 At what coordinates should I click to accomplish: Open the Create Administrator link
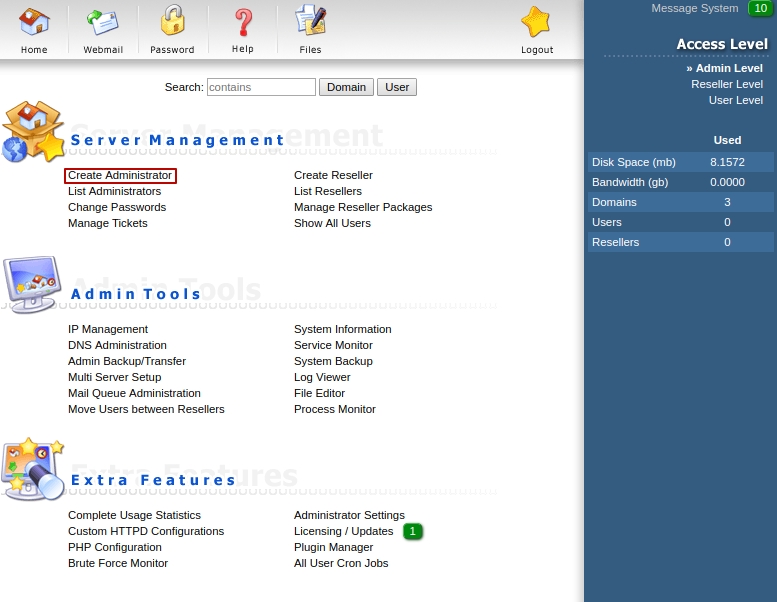(120, 175)
